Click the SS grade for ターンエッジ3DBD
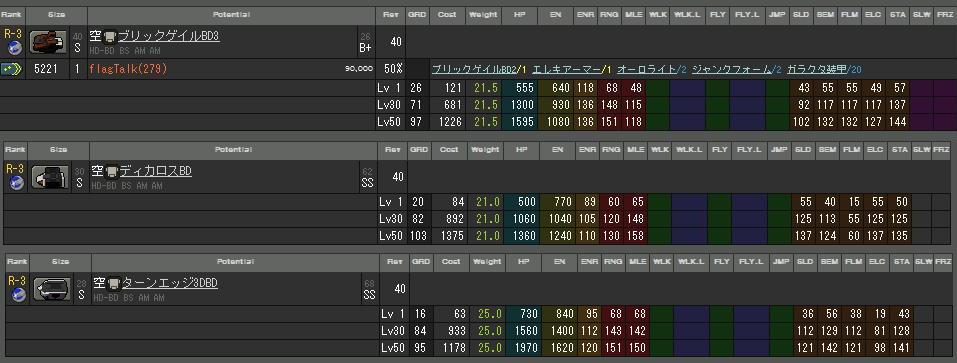The width and height of the screenshot is (957, 363). tap(369, 295)
